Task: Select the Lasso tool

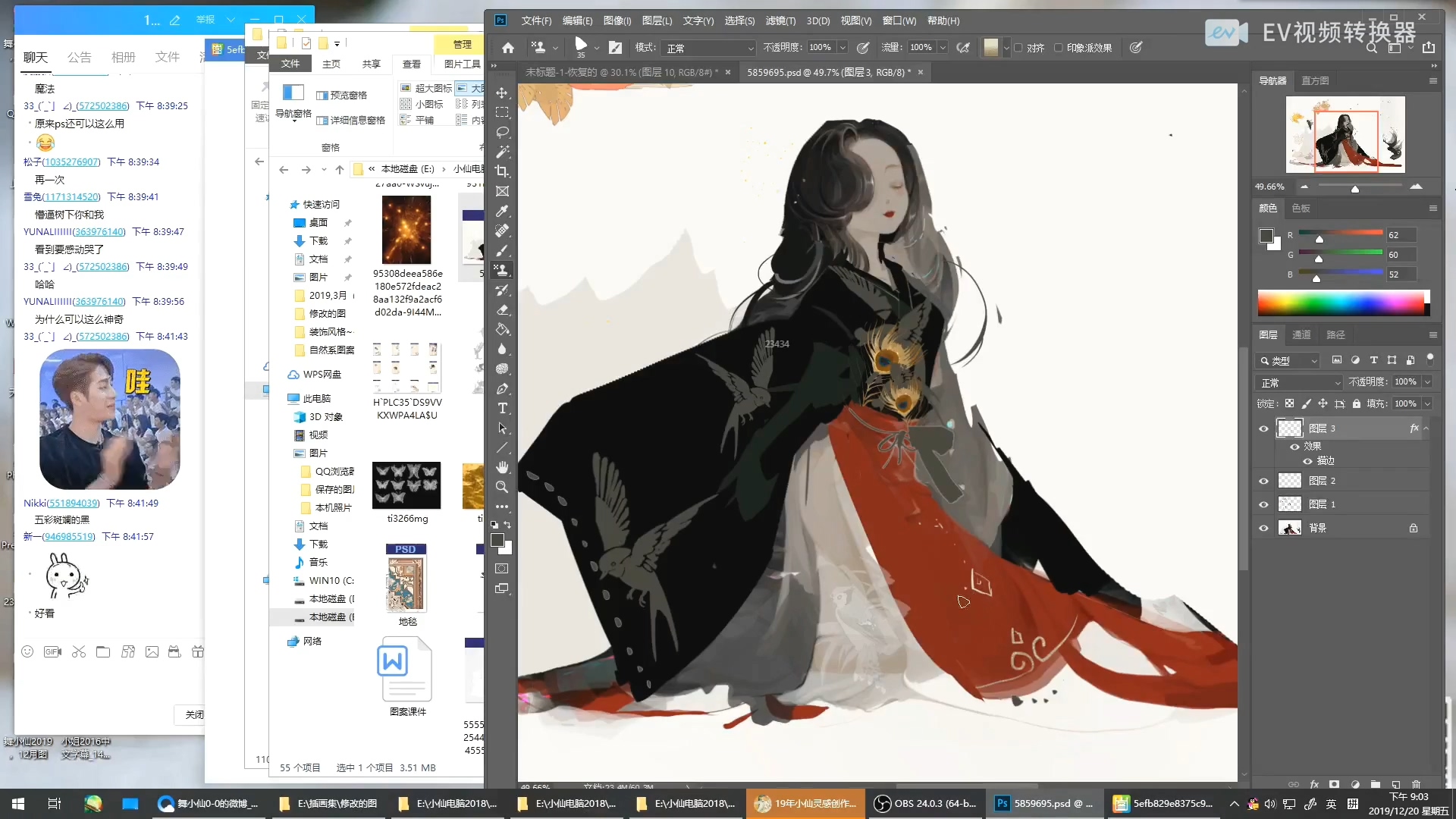Action: (x=502, y=132)
